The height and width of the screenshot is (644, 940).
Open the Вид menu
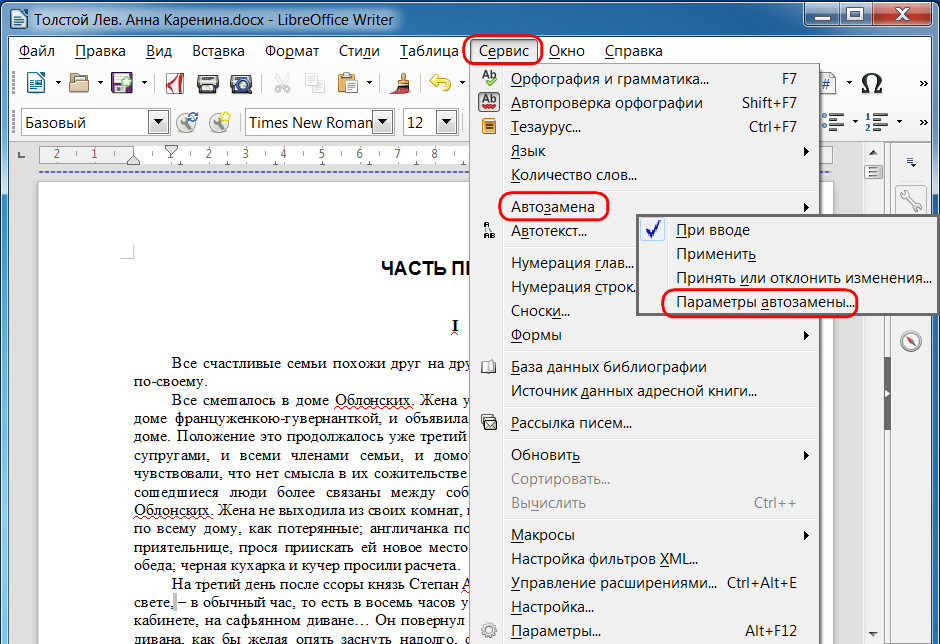[159, 51]
